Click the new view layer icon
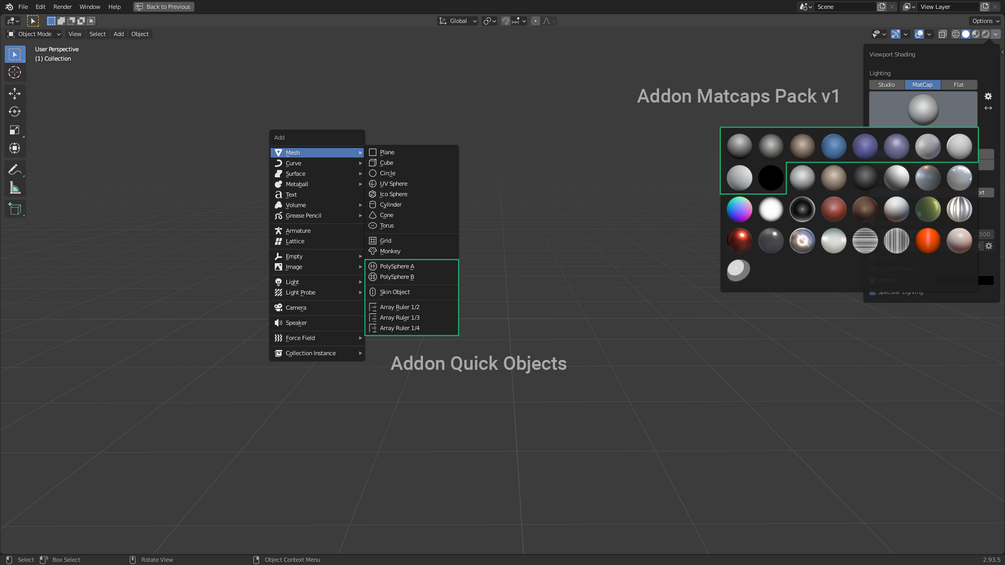The width and height of the screenshot is (1005, 565). pos(984,6)
